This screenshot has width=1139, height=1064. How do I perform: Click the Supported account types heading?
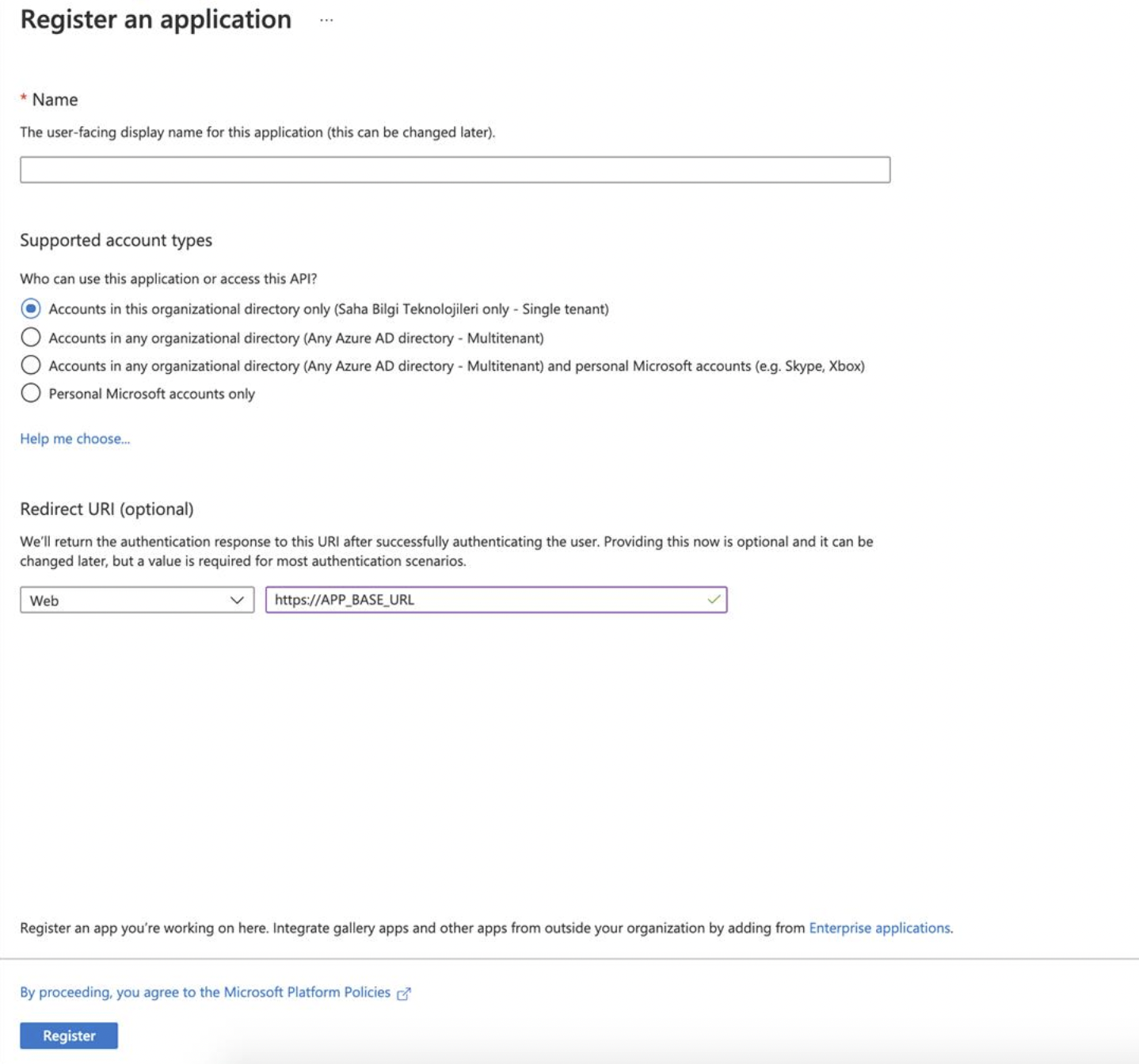116,240
